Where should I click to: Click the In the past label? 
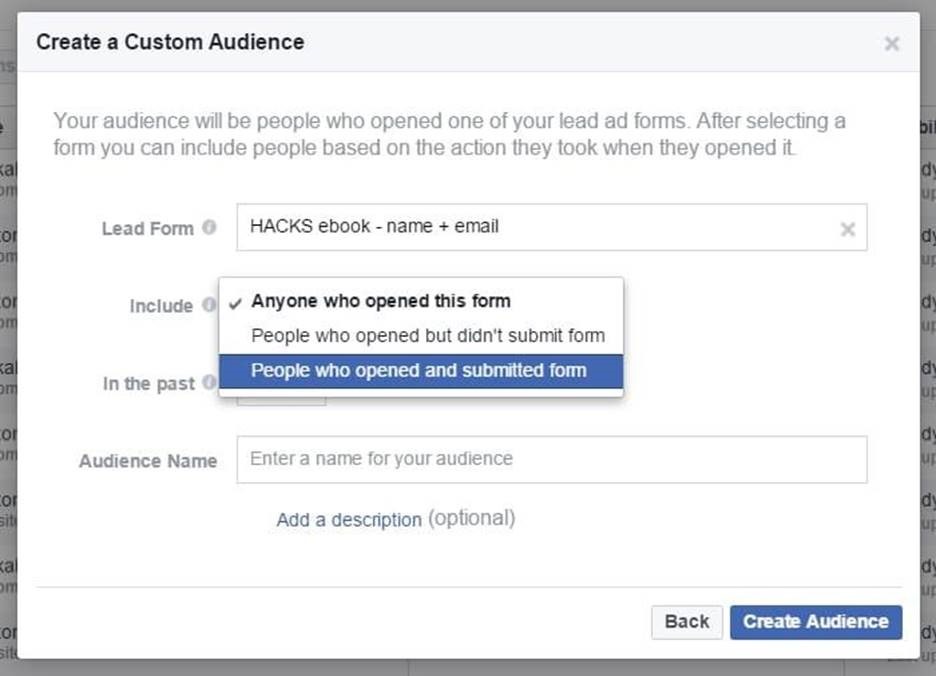click(x=148, y=384)
